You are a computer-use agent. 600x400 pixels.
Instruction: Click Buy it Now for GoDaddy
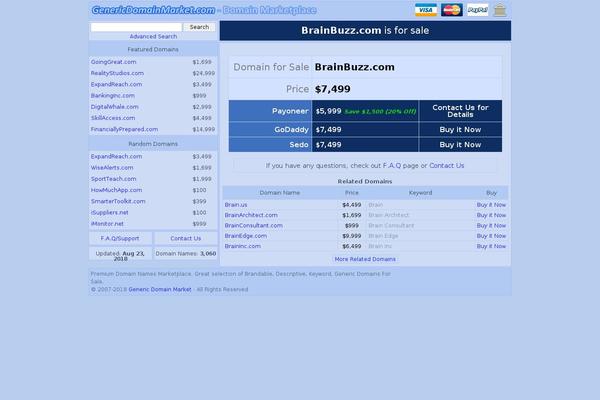[460, 130]
